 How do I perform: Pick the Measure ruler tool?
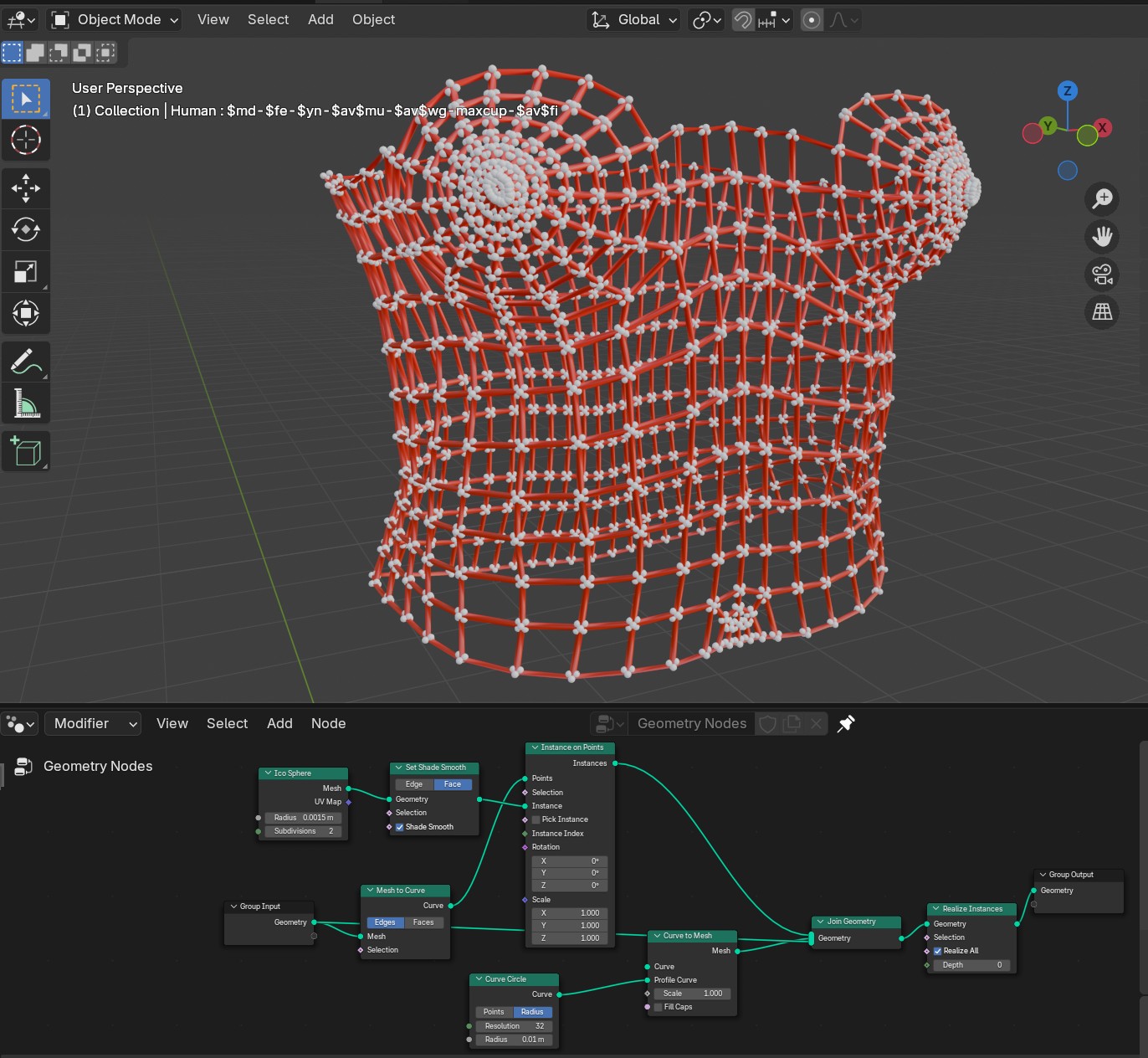coord(26,404)
